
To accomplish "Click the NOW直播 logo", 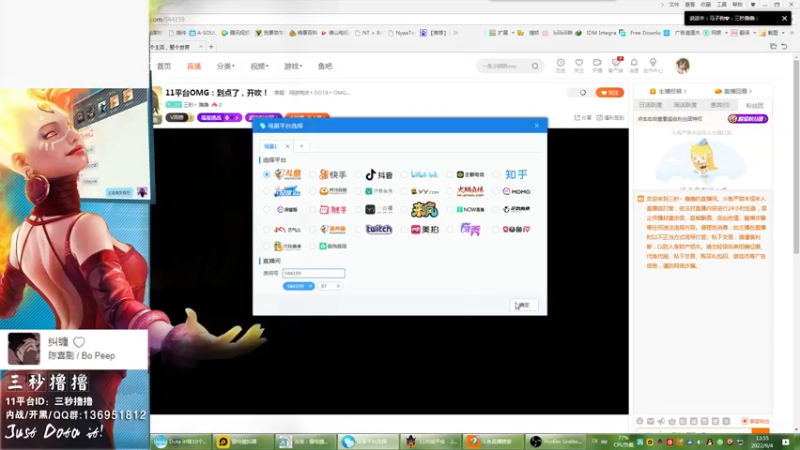I will click(470, 209).
